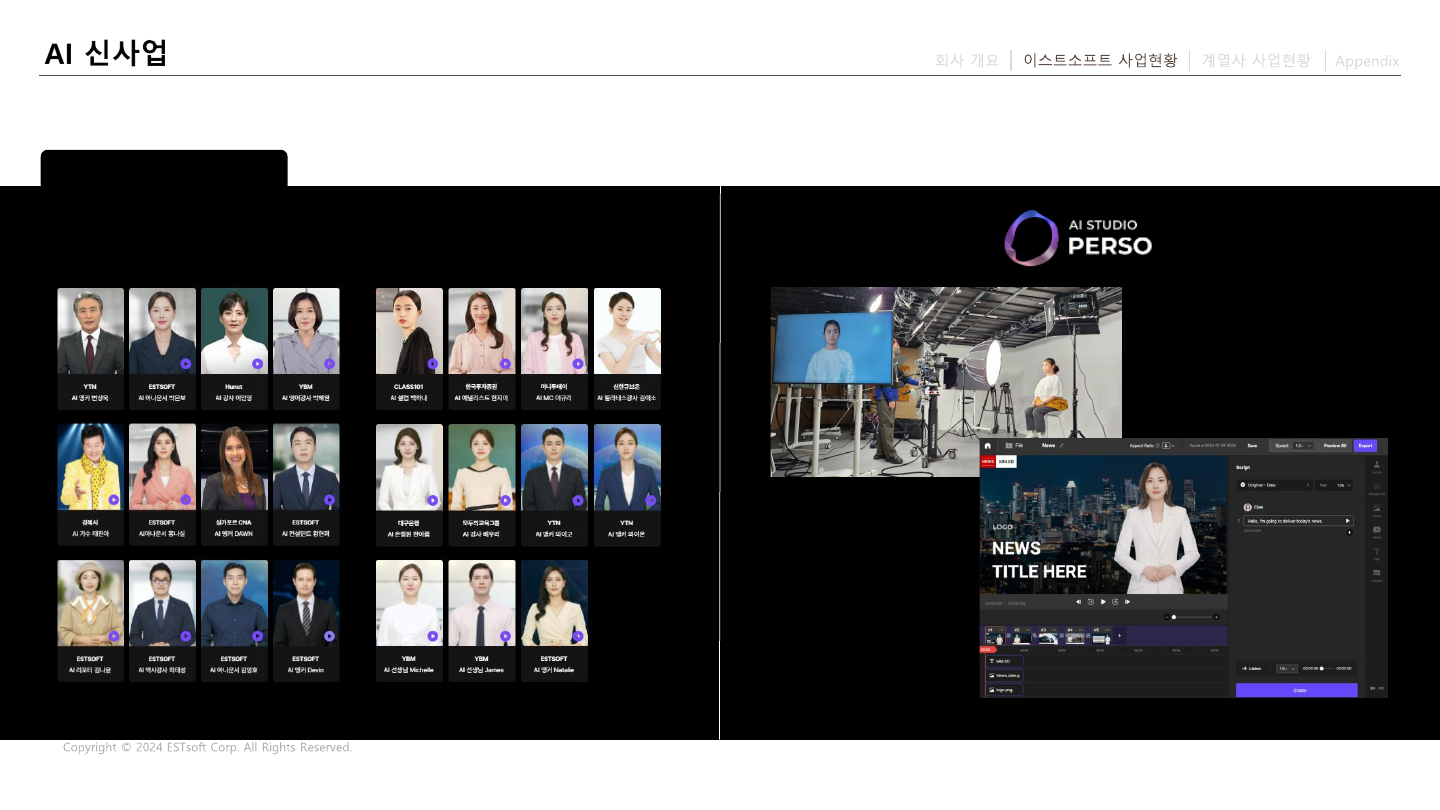This screenshot has width=1440, height=810.
Task: Play the 김해시 AI 가수 avatar video
Action: pos(113,500)
